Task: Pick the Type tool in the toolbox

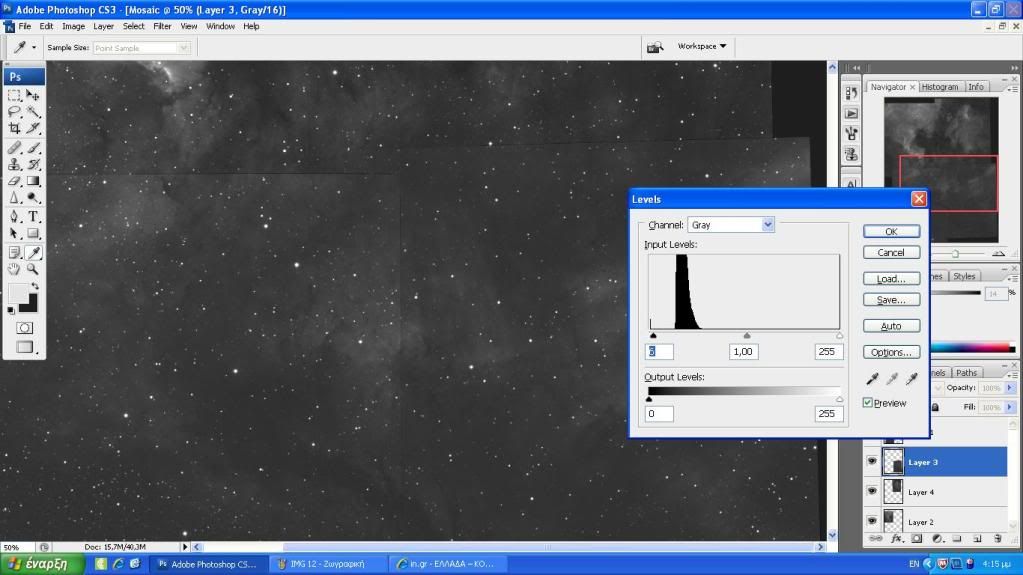Action: pyautogui.click(x=33, y=216)
